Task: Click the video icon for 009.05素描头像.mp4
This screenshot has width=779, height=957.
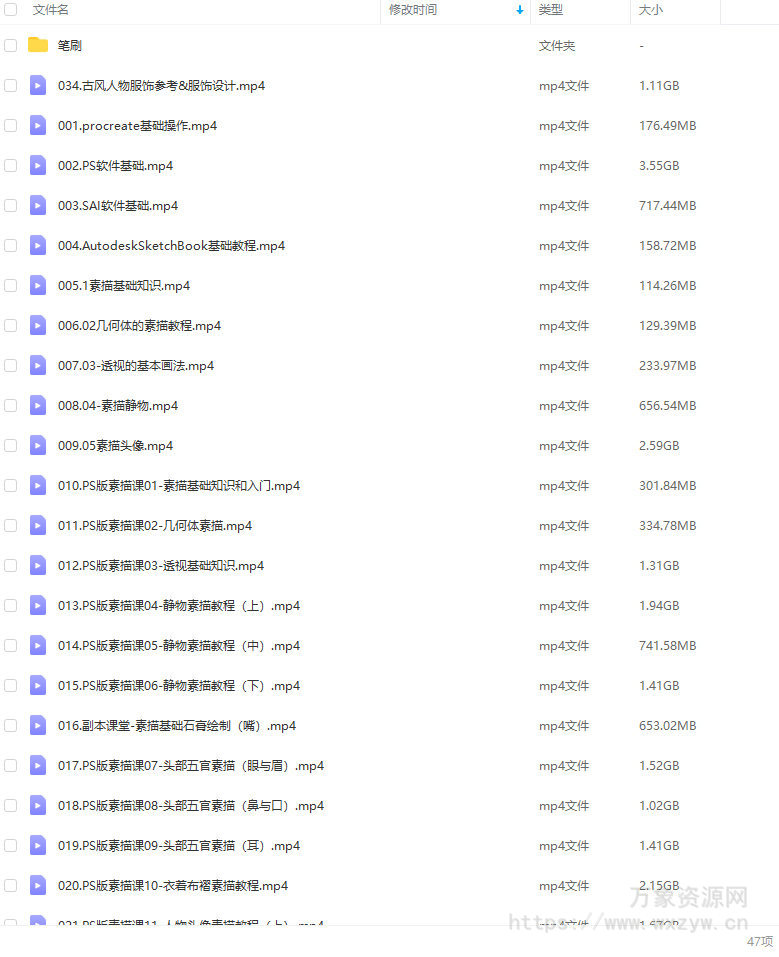Action: [38, 446]
